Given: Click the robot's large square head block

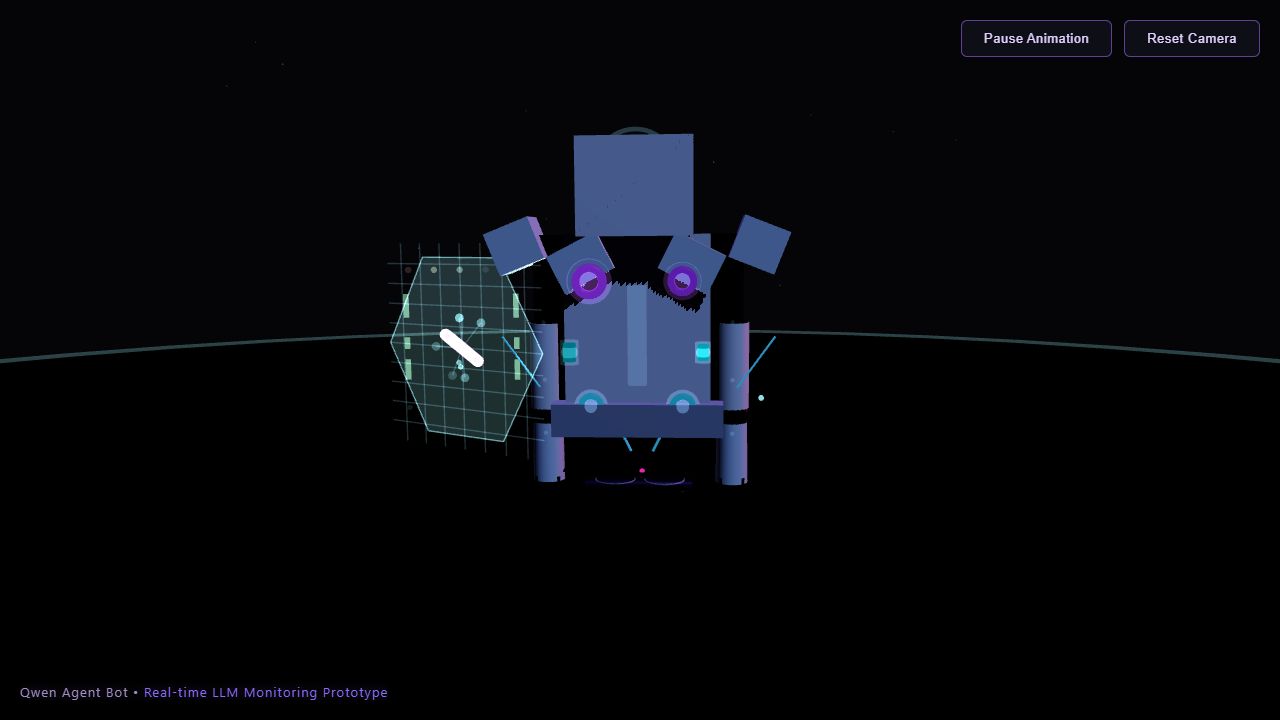Looking at the screenshot, I should coord(633,185).
